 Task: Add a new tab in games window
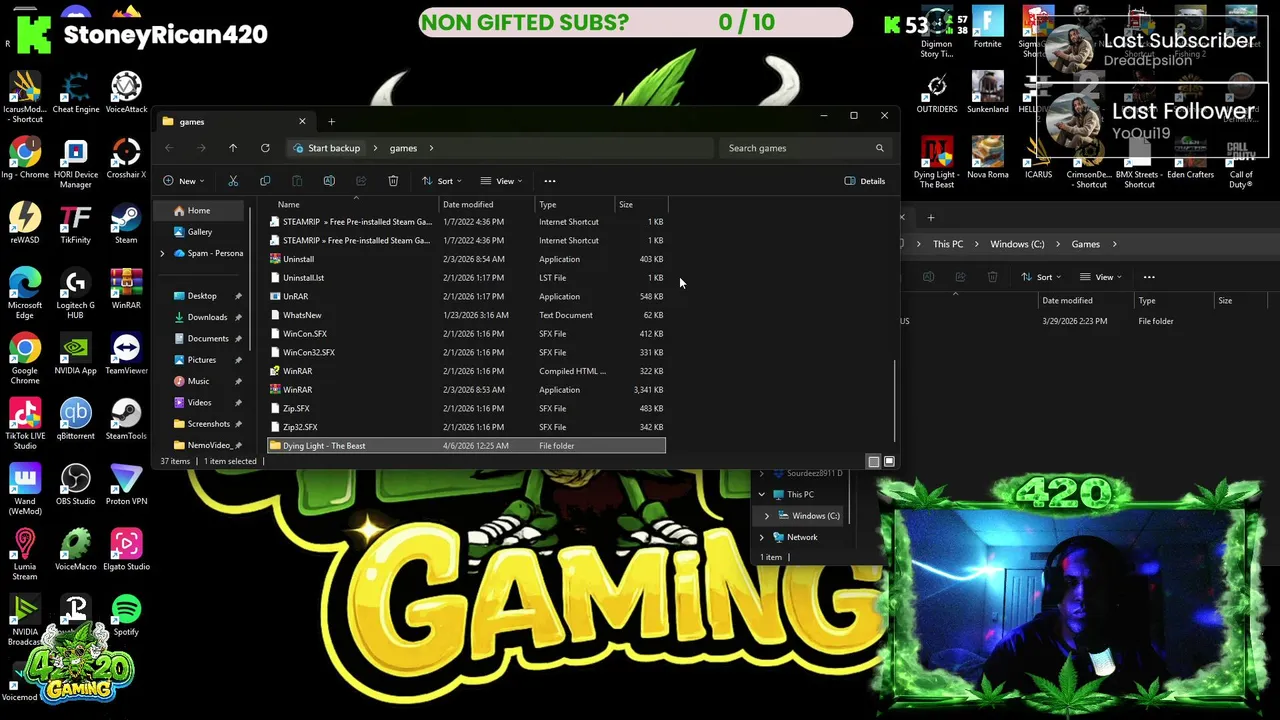(332, 122)
